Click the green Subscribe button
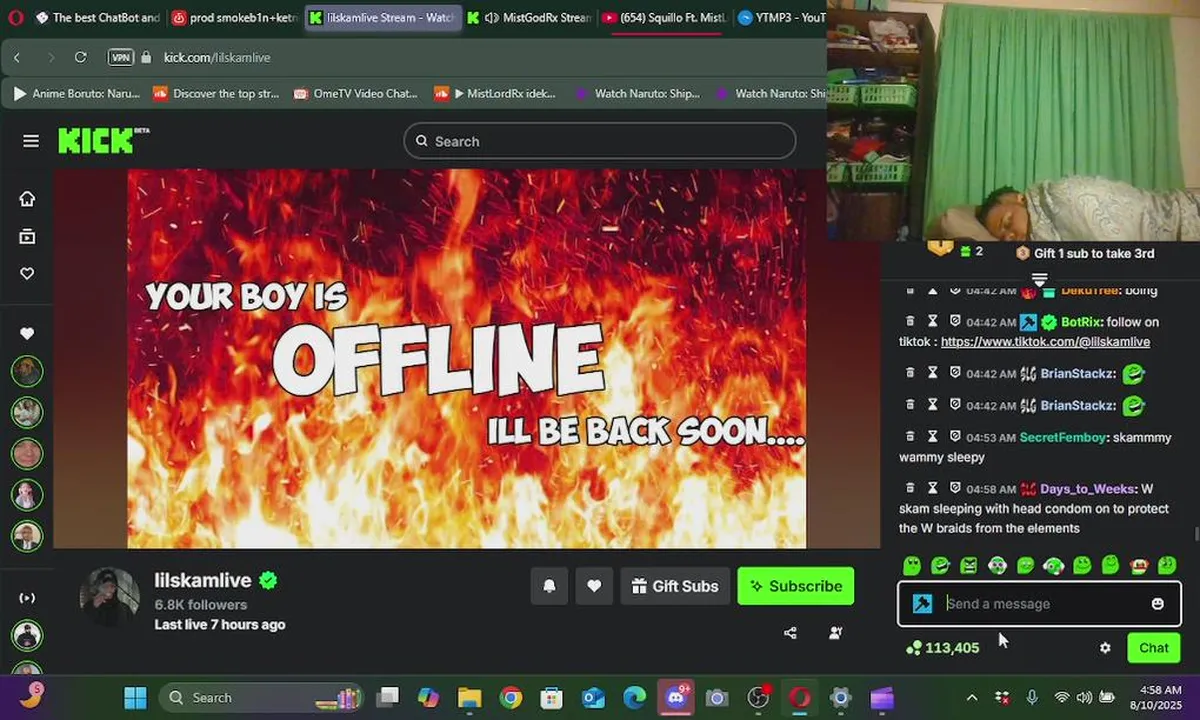Screen dimensions: 1200x720 tap(796, 586)
